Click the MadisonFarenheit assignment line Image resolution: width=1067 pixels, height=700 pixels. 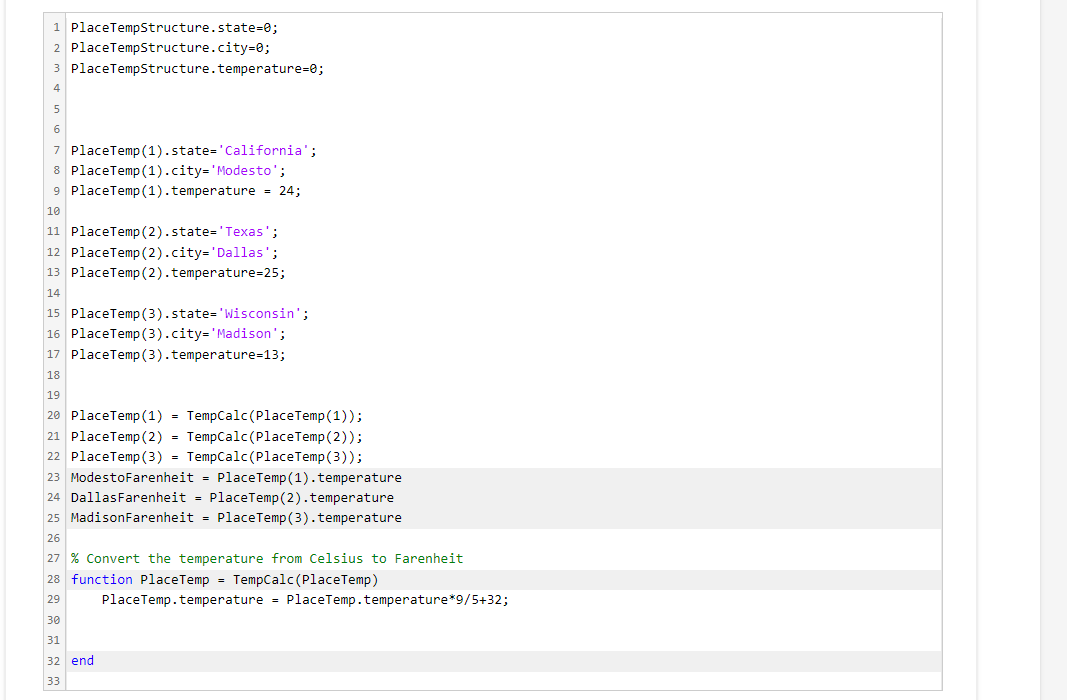[236, 518]
